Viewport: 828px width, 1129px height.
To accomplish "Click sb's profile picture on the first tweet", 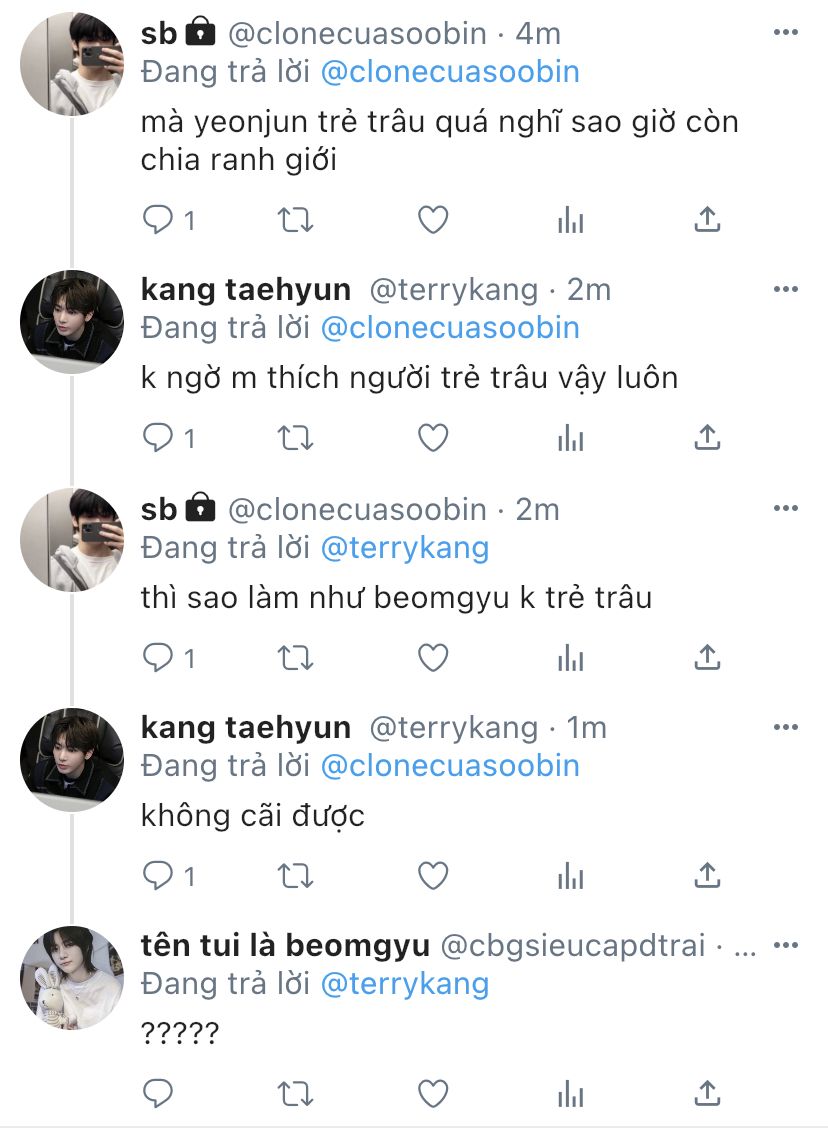I will pyautogui.click(x=71, y=67).
